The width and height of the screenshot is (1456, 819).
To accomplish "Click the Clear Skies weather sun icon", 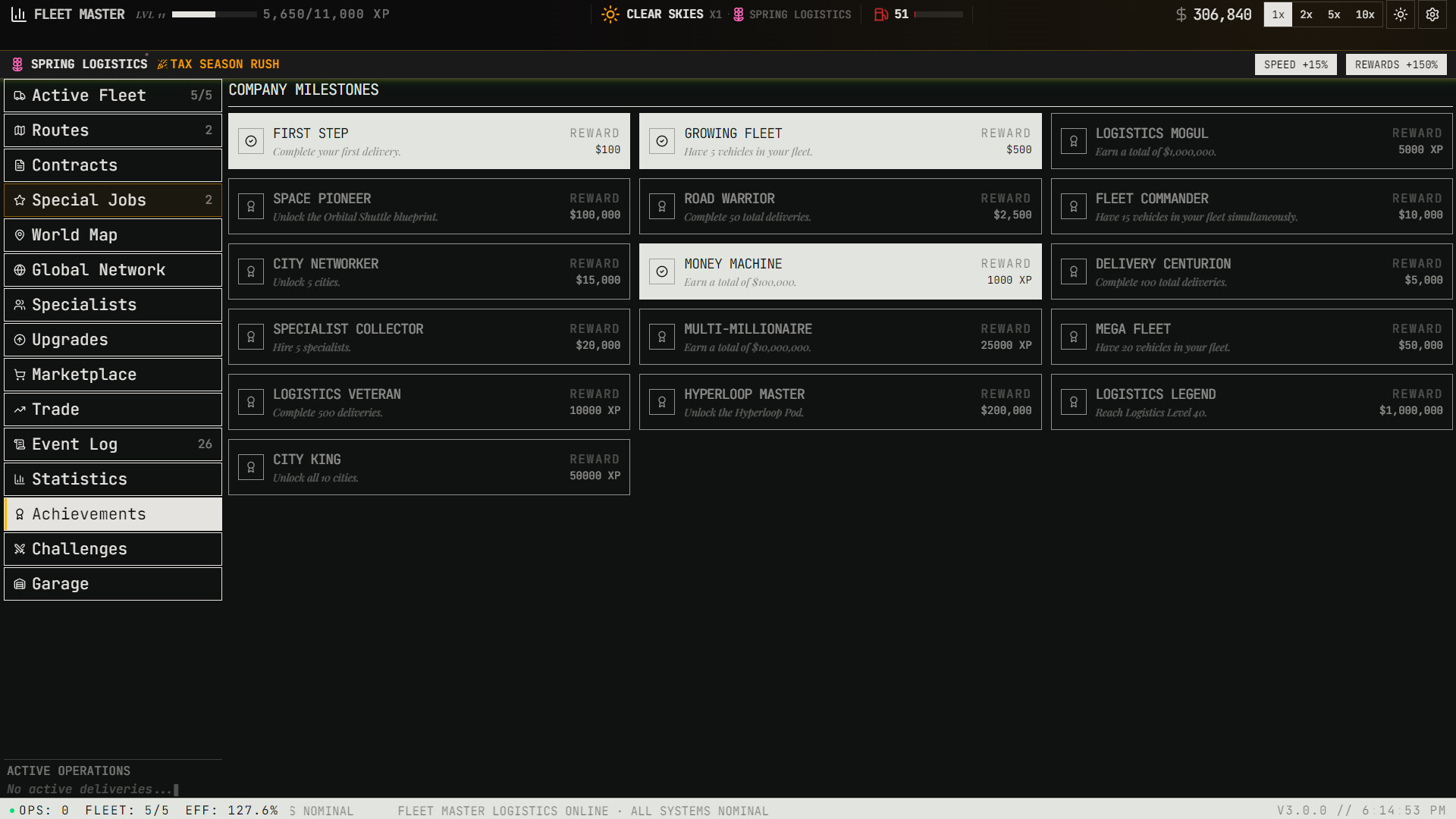I will tap(610, 14).
